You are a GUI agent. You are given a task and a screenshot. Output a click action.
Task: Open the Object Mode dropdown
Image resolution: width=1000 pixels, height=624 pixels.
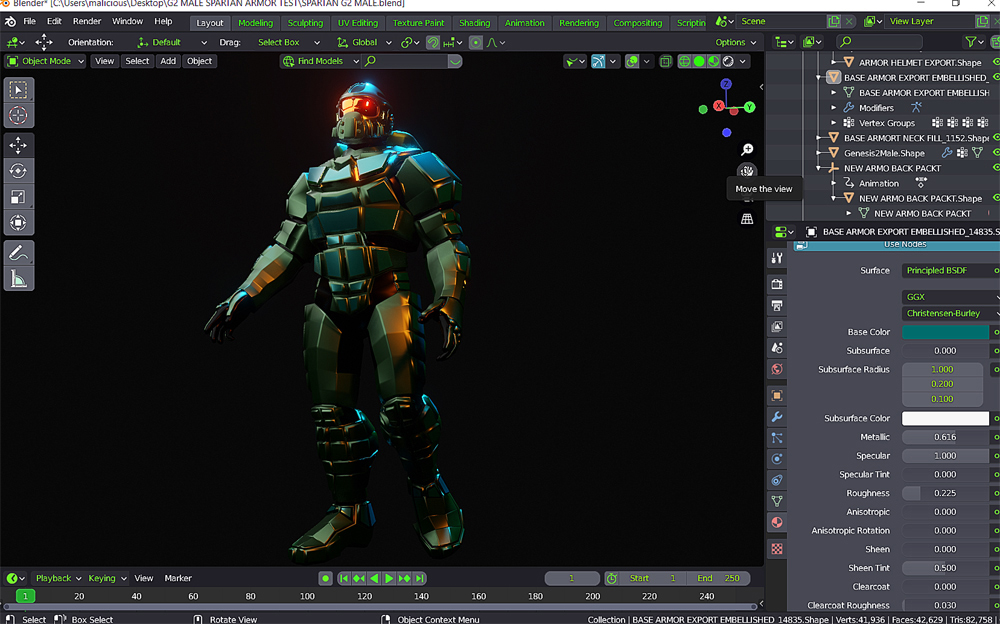click(46, 61)
